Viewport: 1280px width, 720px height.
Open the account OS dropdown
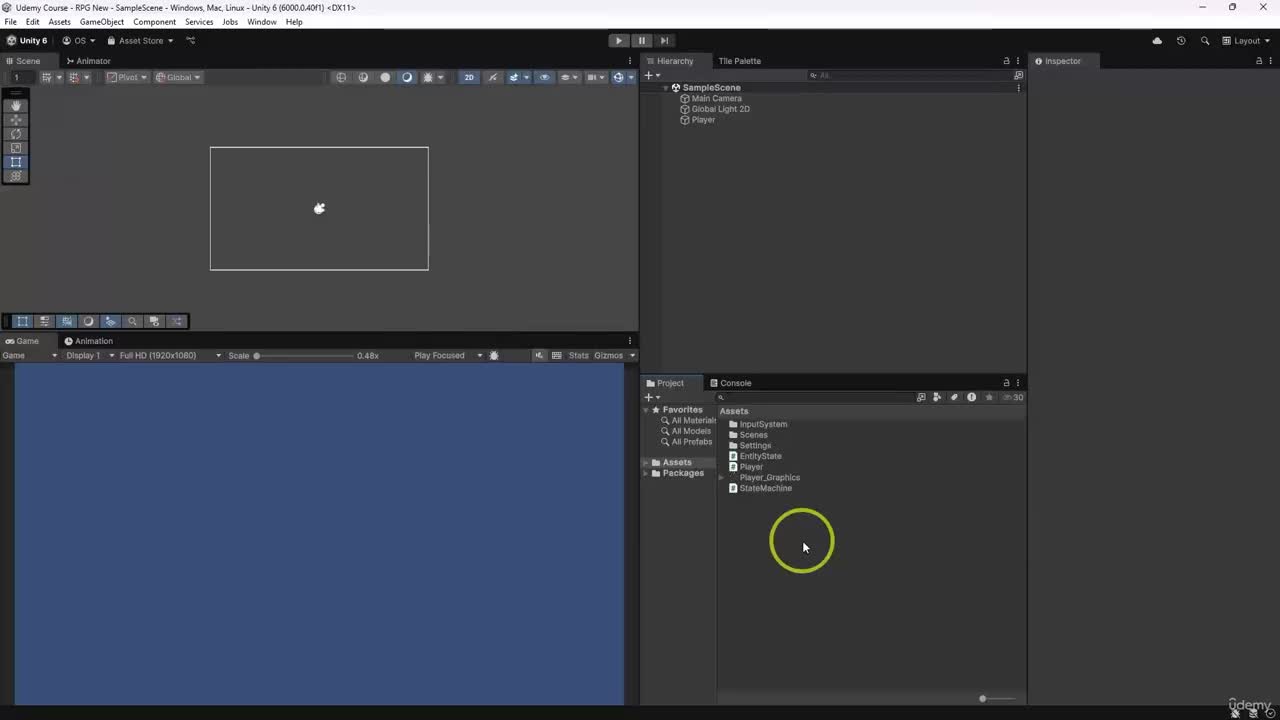coord(79,41)
